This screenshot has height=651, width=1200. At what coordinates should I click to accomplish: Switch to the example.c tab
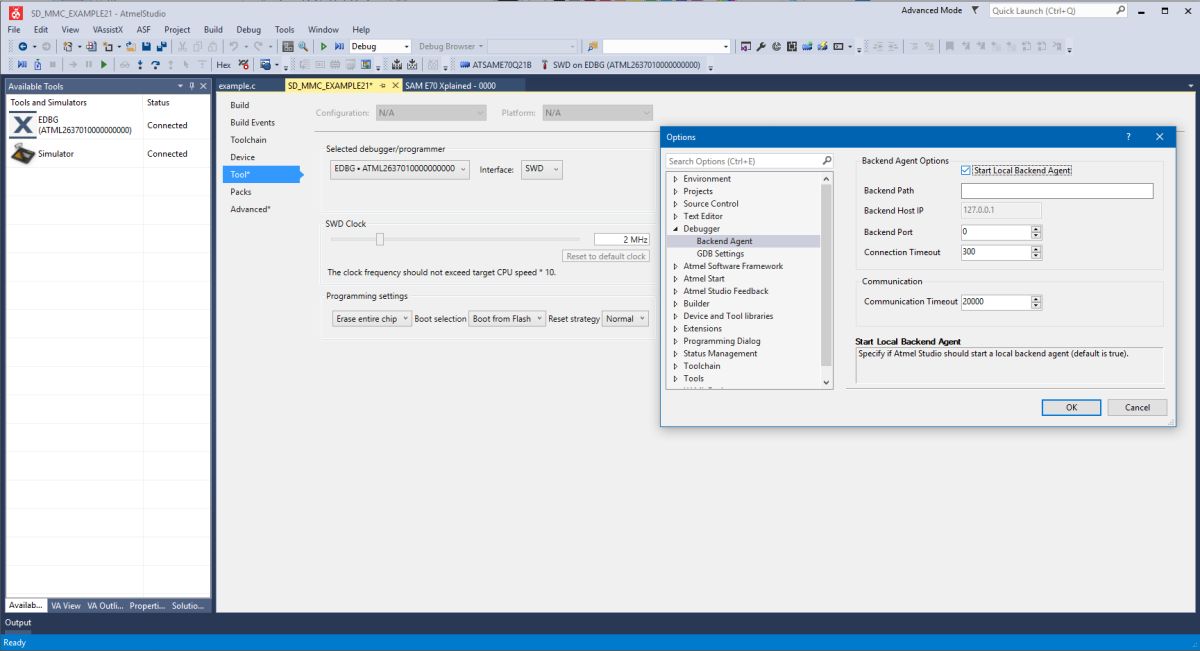[x=237, y=86]
